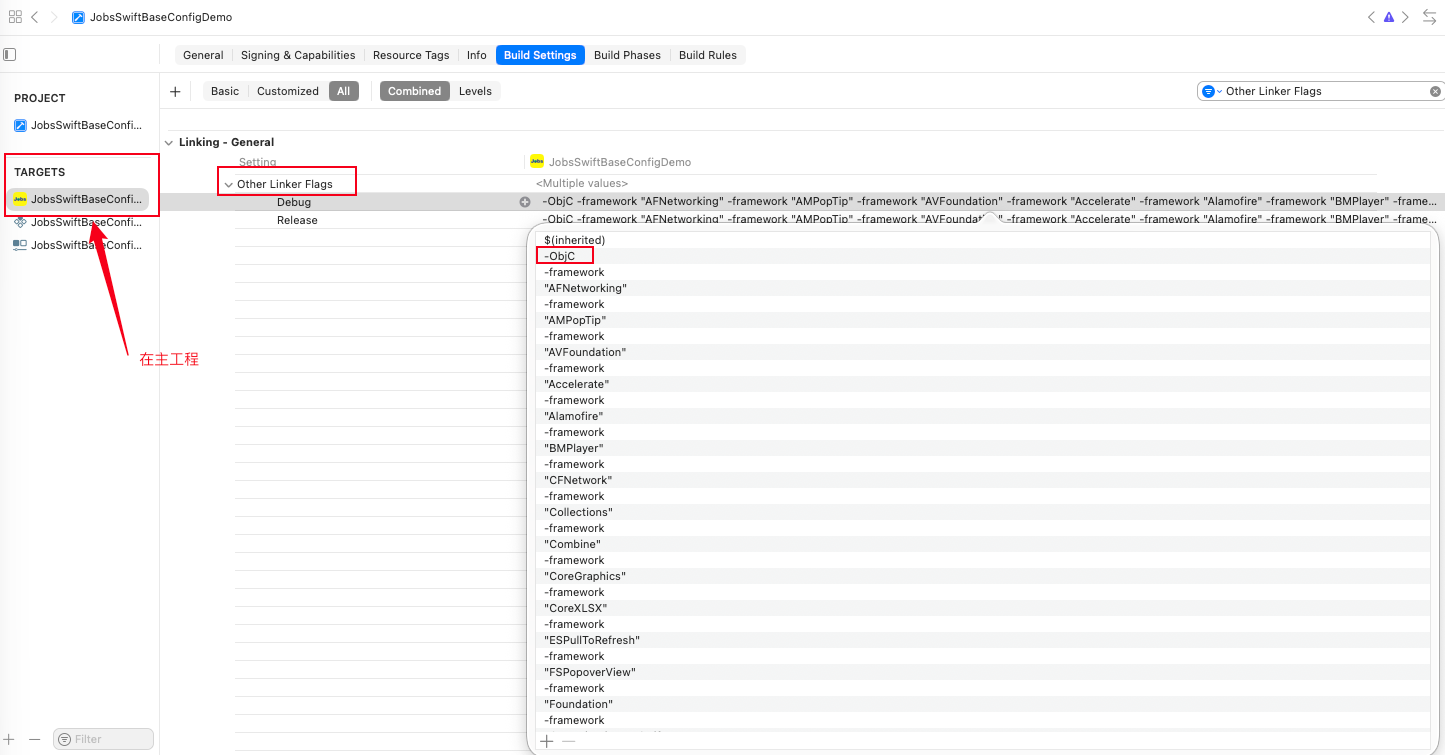
Task: Select the "Foundation" entry
Action: (579, 704)
